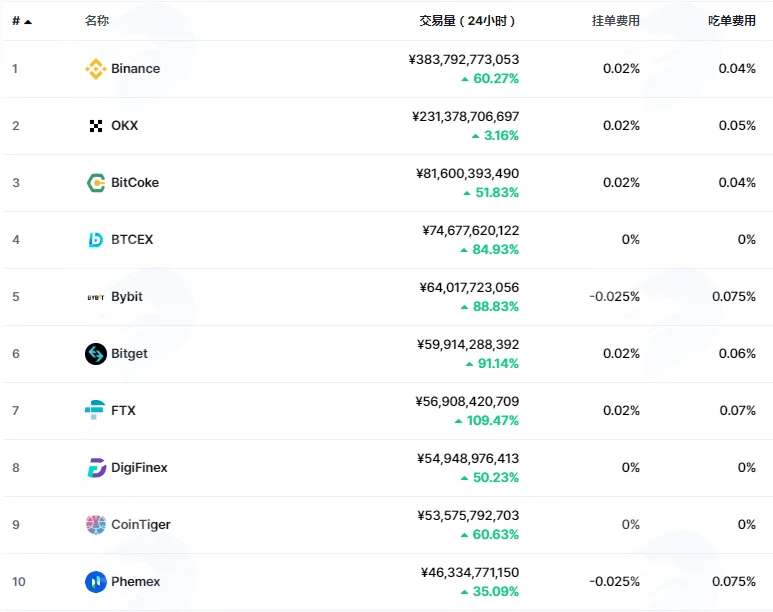The height and width of the screenshot is (612, 773).
Task: Click the Bitget logo icon
Action: [x=96, y=354]
